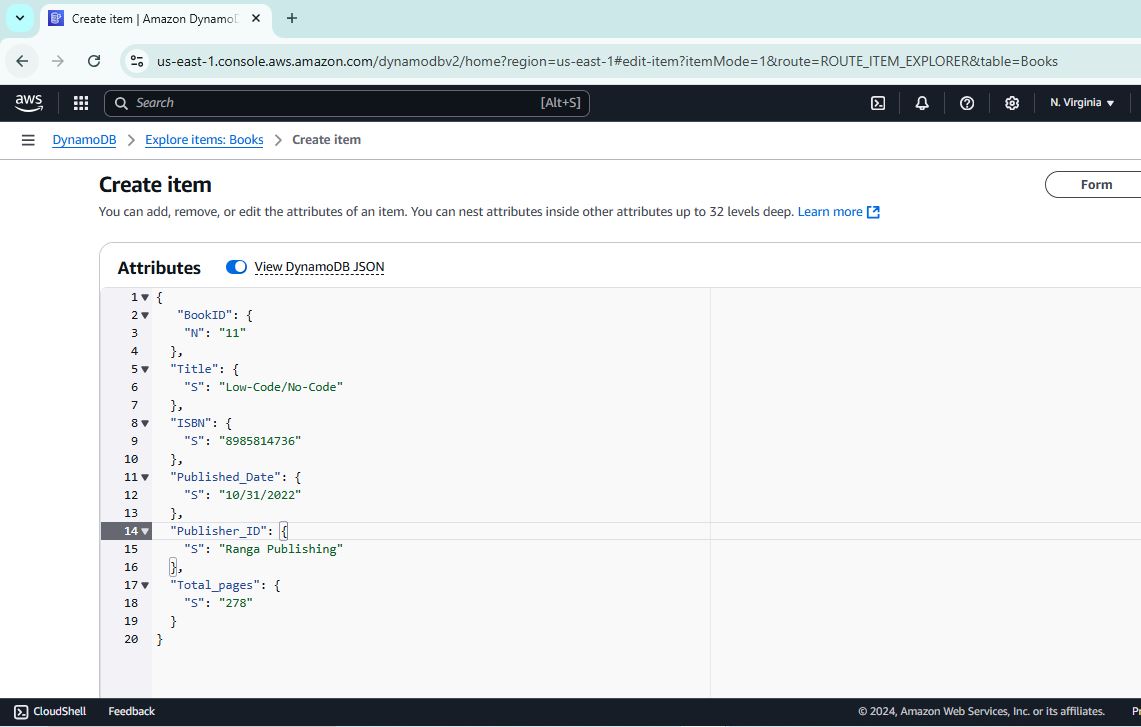Open the settings gear in AWS header
1141x727 pixels.
1012,103
